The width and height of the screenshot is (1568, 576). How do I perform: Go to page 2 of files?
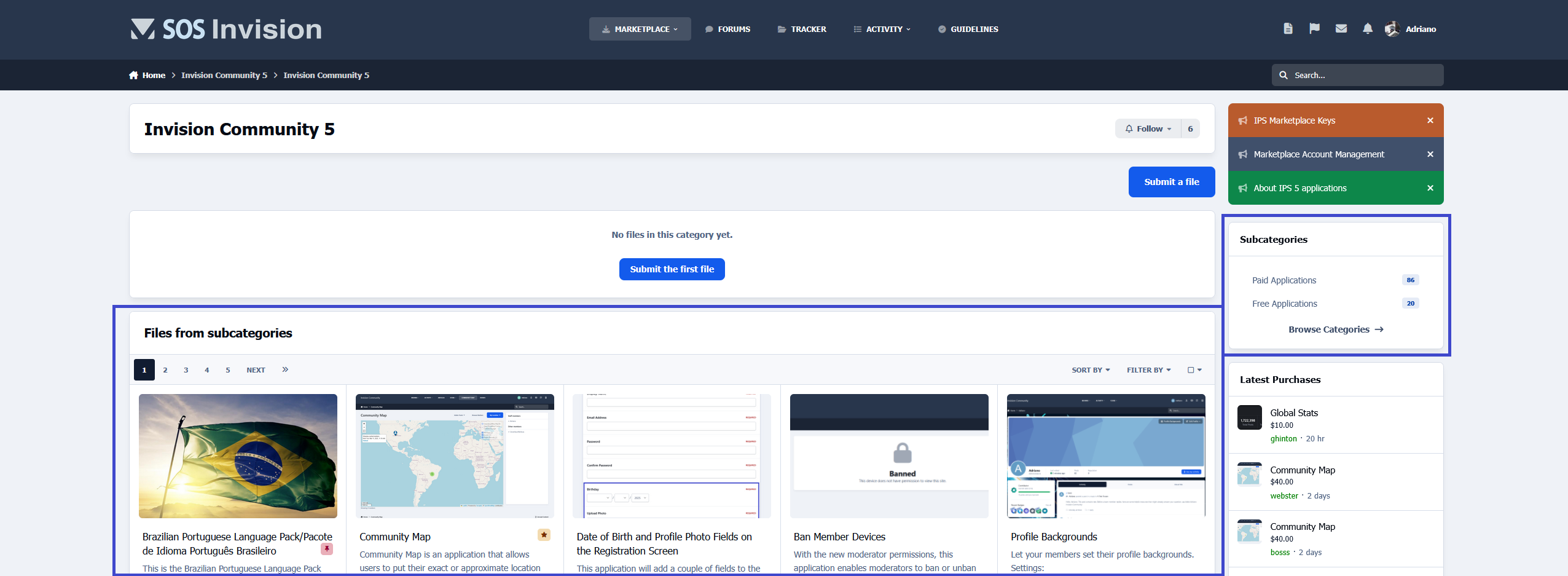click(x=165, y=370)
